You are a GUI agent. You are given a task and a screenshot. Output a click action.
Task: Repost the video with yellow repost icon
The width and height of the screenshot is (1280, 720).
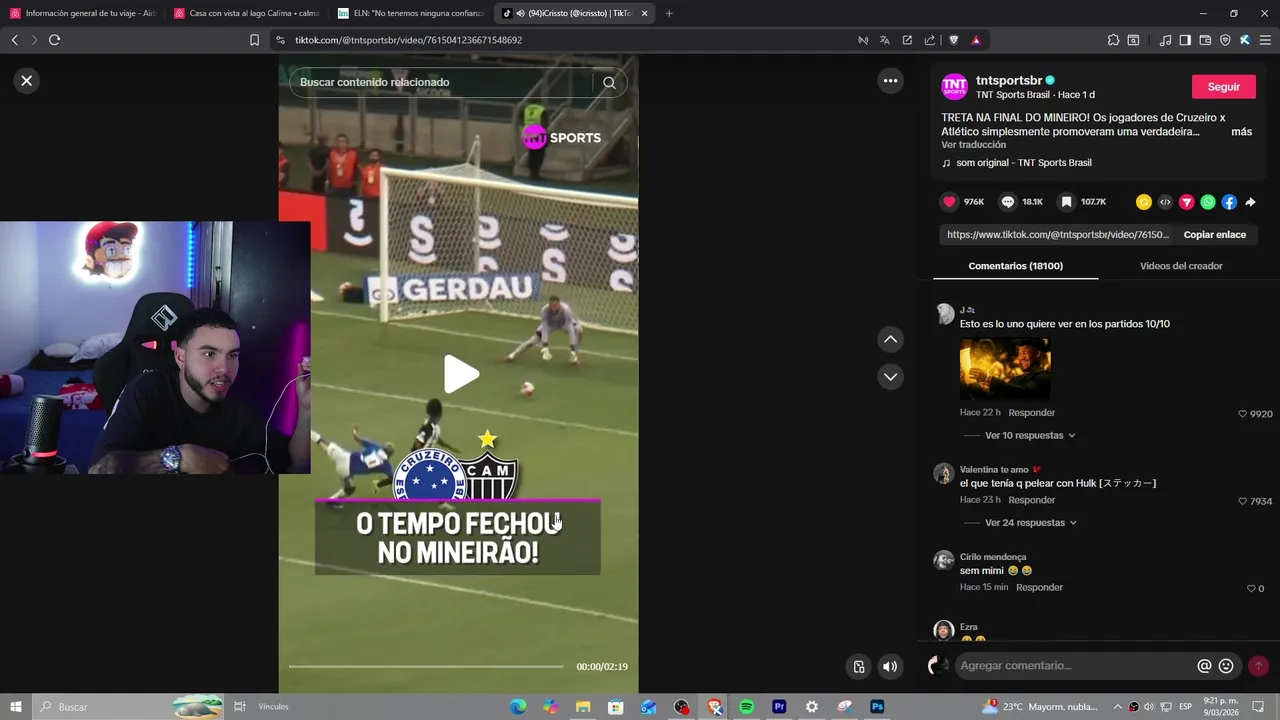pos(1144,202)
